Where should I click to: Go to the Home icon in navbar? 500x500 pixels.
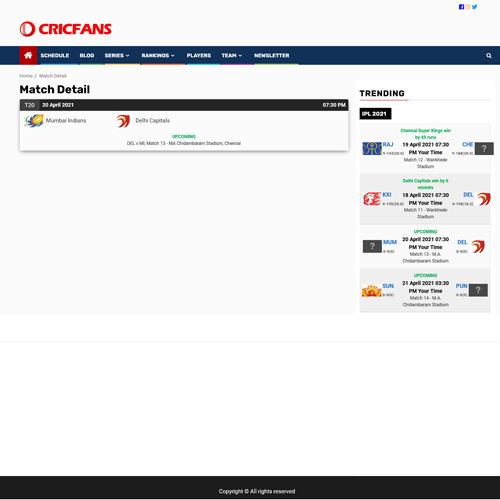28,55
